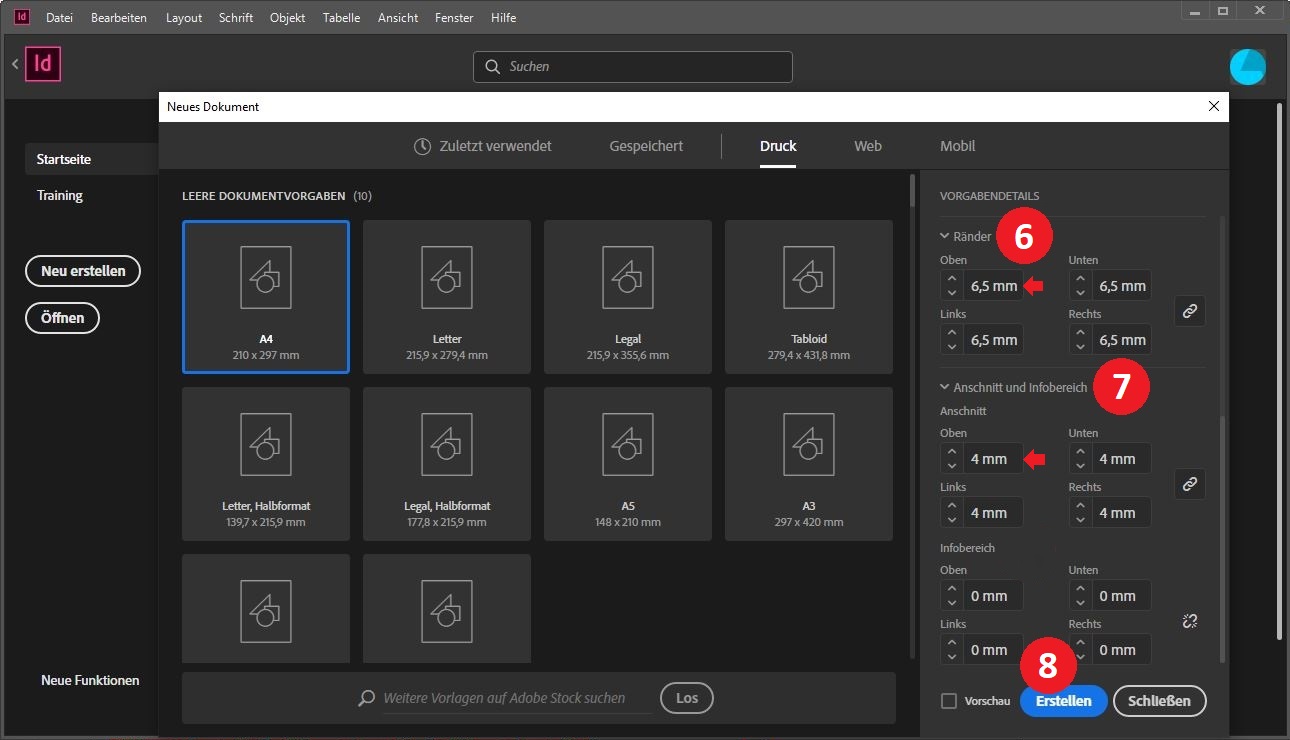
Task: Click the Anschnitt Oben input field
Action: click(x=992, y=459)
